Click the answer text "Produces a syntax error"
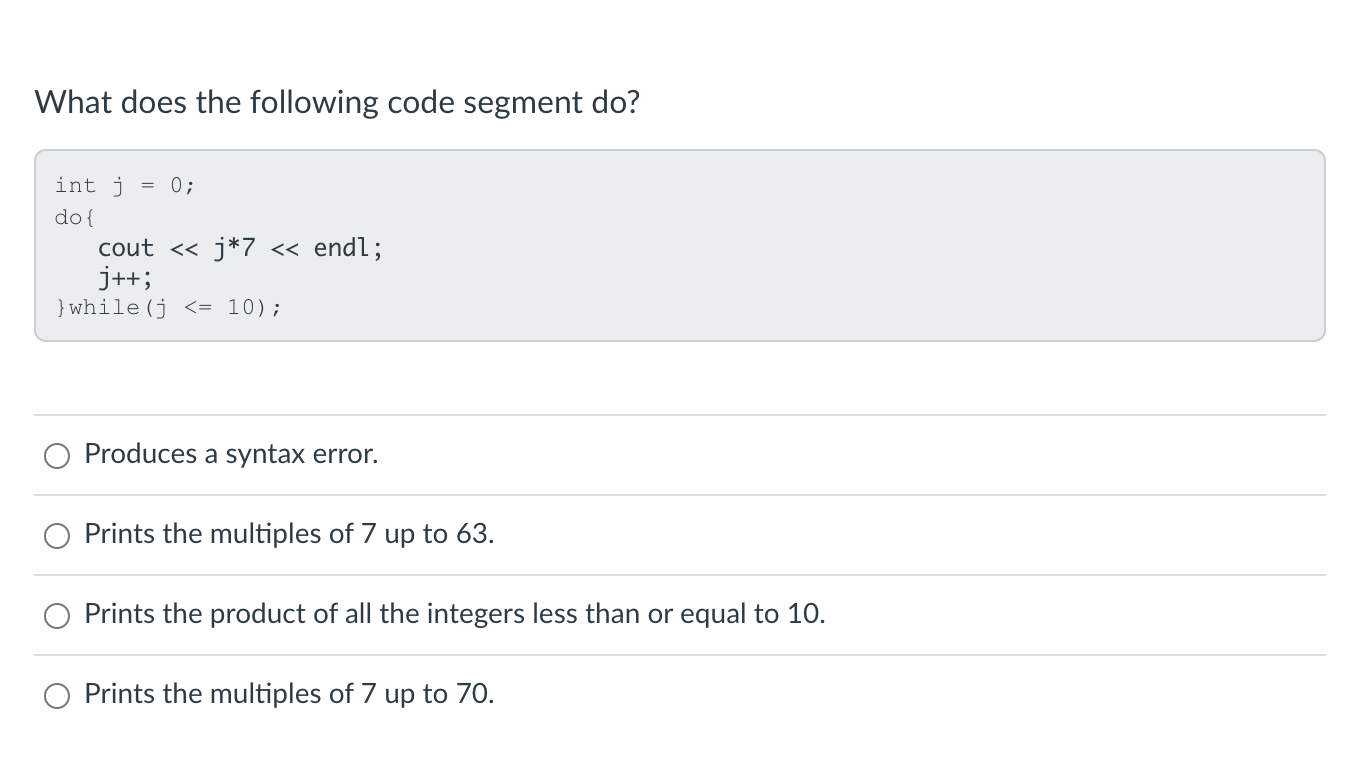The height and width of the screenshot is (768, 1362). pyautogui.click(x=231, y=454)
